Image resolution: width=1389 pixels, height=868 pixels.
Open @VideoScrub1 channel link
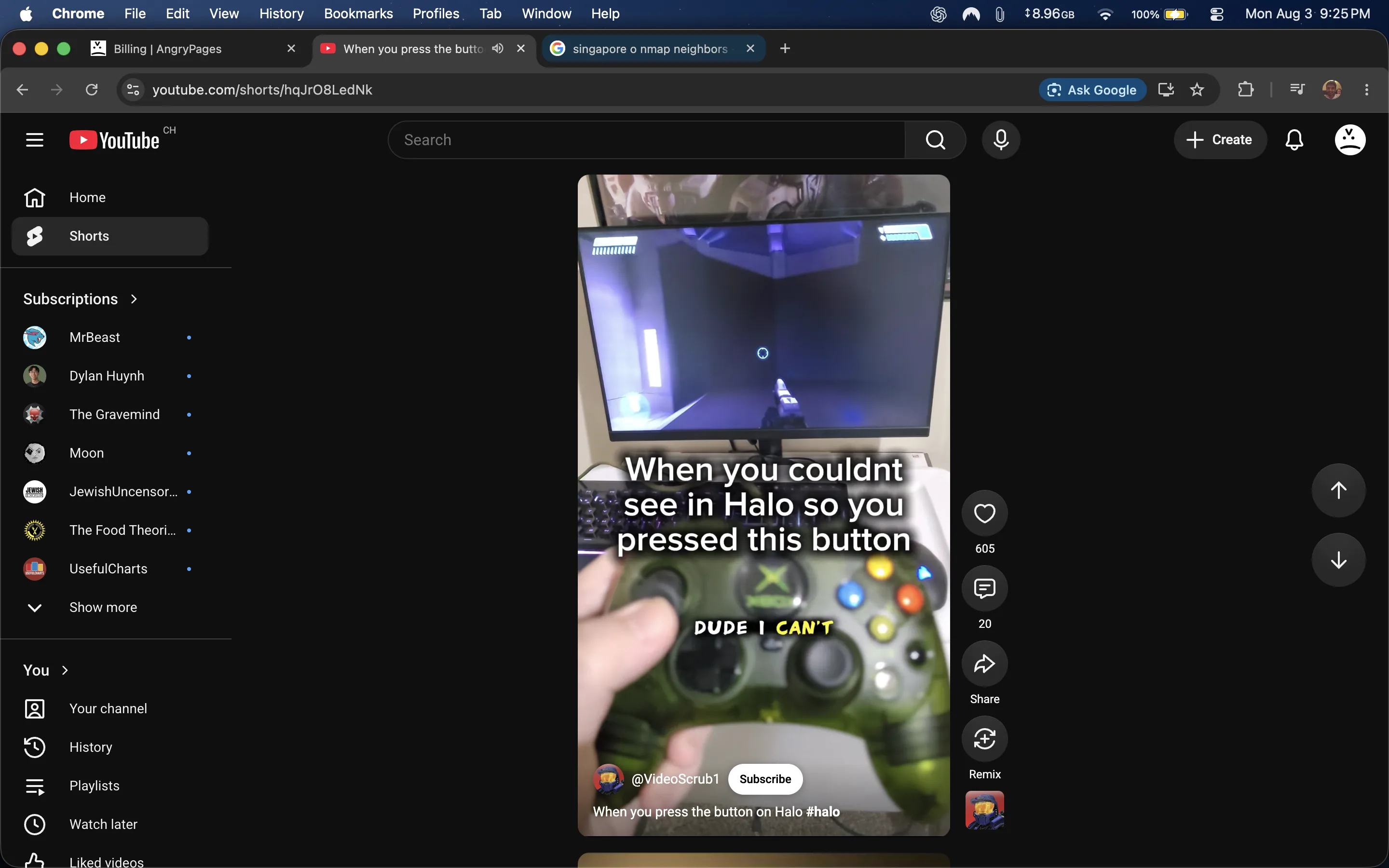point(675,779)
